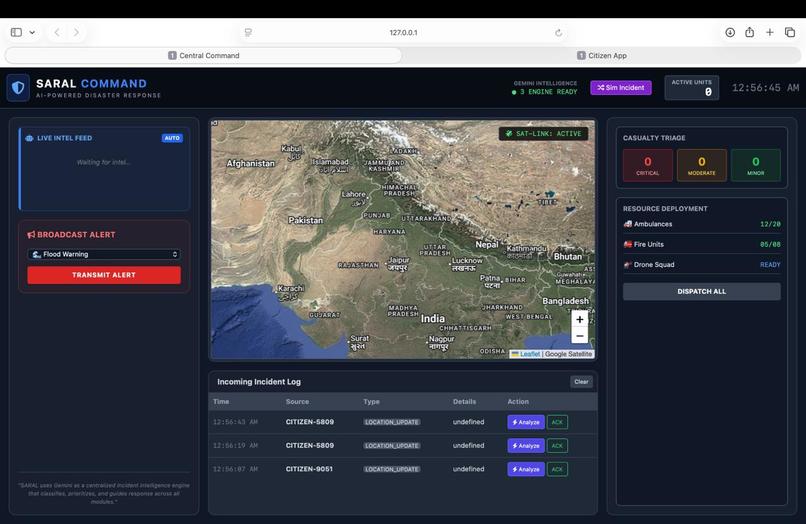Click the 12:56:45 AM clock display
Viewport: 806px width, 524px height.
click(x=765, y=88)
